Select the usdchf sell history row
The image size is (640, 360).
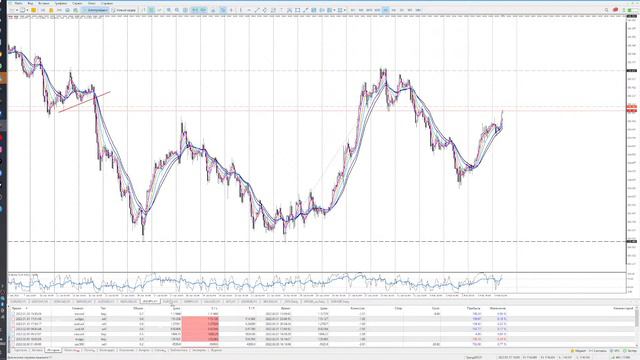click(320, 329)
